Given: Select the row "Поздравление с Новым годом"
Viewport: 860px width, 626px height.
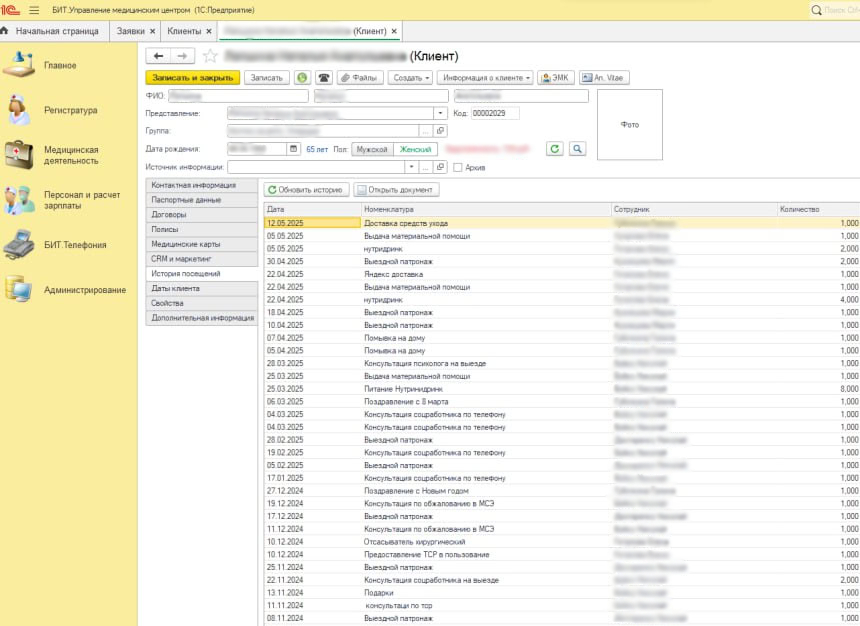Looking at the screenshot, I should point(562,491).
